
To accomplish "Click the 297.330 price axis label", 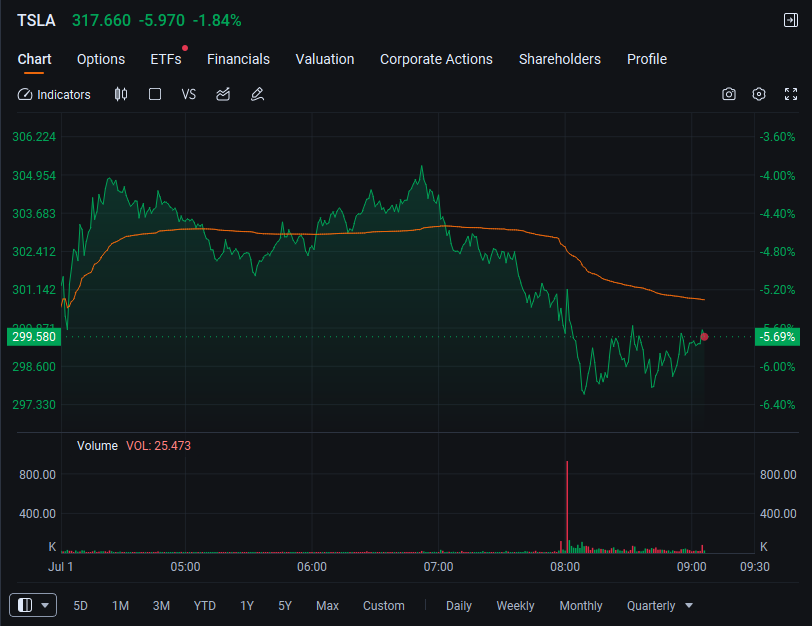I will 34,404.
